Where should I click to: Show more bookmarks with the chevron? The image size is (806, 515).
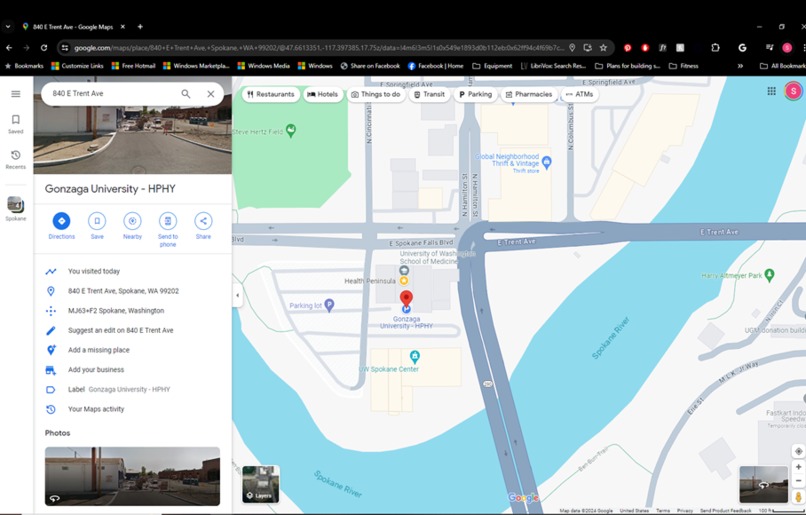740,66
